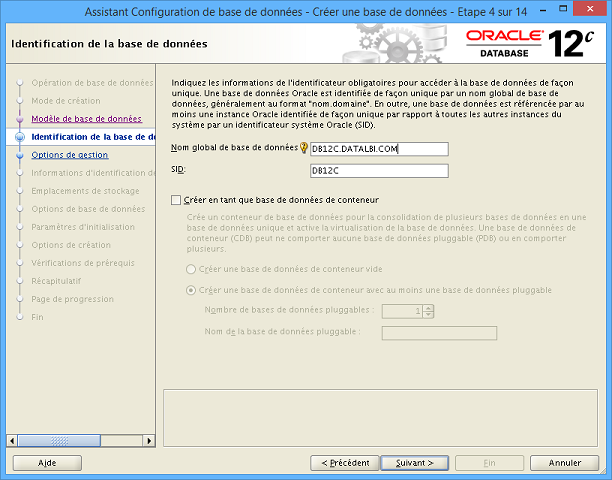
Task: Close the assistant window
Action: (591, 9)
